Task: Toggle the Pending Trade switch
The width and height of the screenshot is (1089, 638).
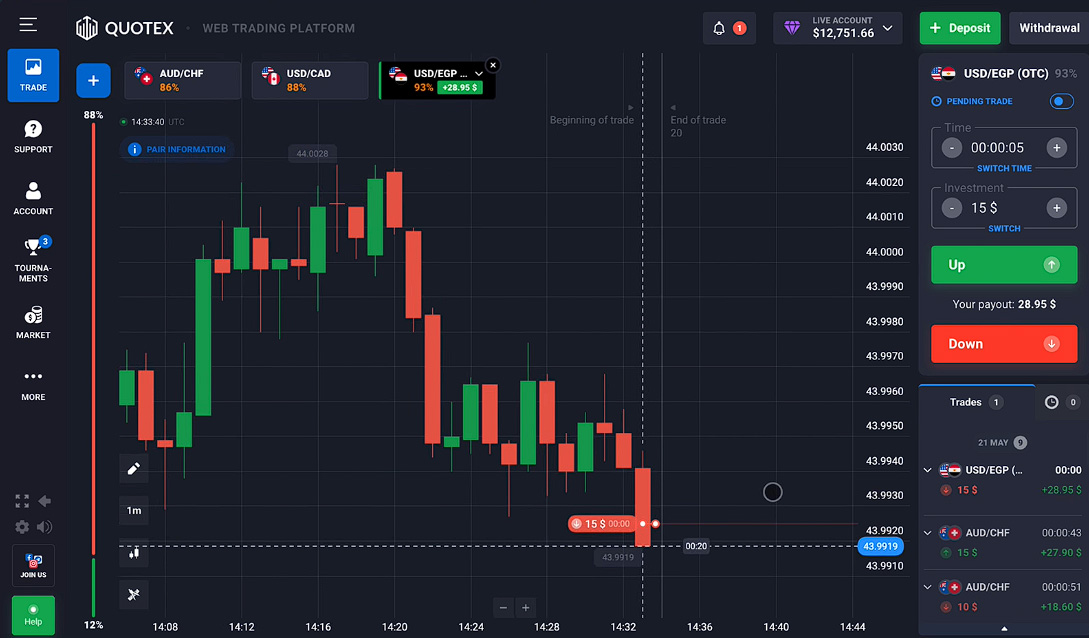Action: (1061, 101)
